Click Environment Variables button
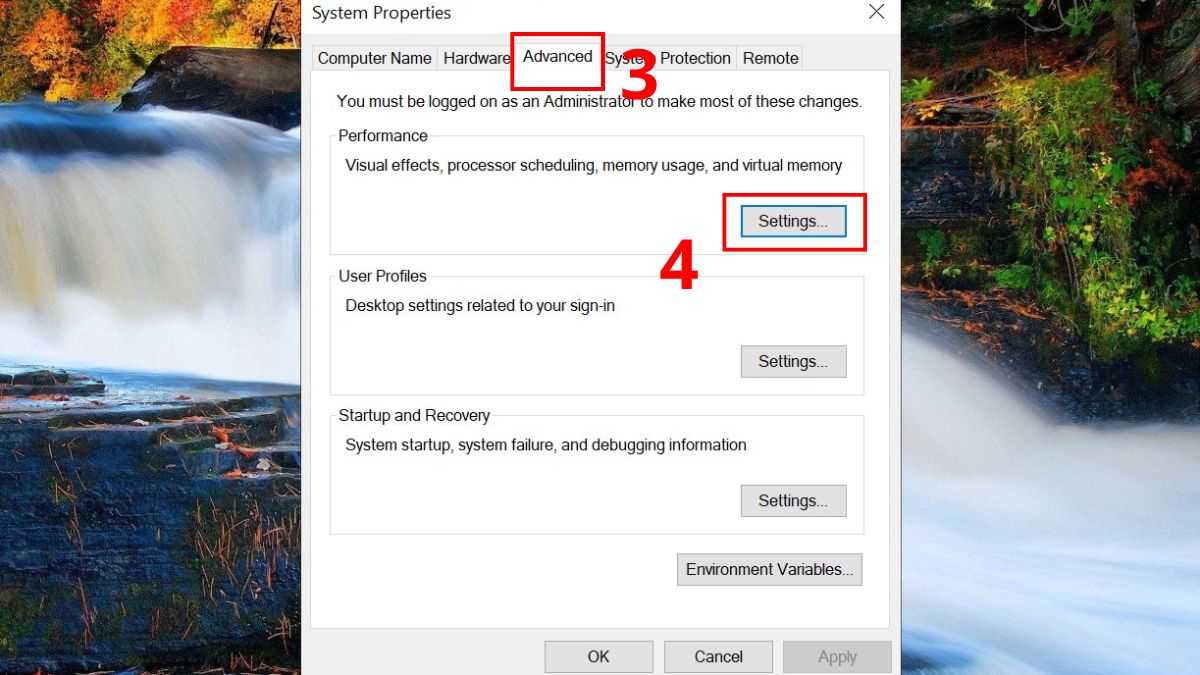1200x675 pixels. 769,569
